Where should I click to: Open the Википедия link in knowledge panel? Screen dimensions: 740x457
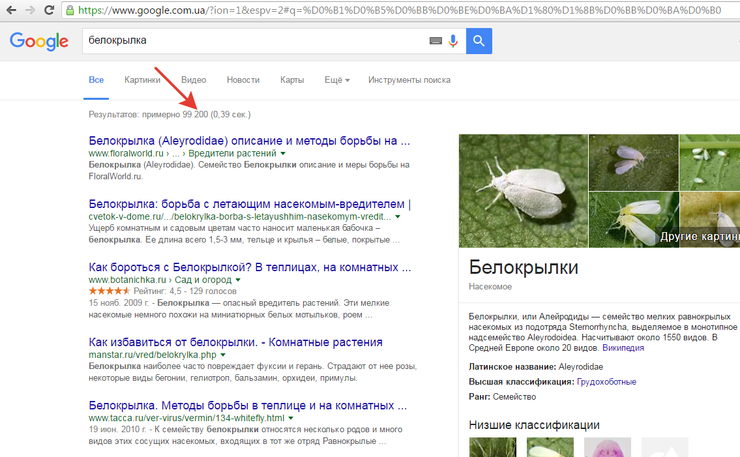624,349
